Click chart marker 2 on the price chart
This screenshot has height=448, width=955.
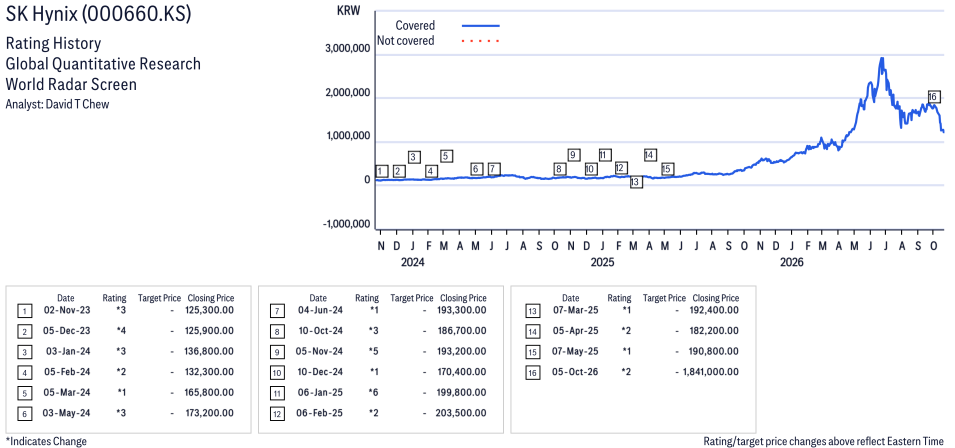click(x=399, y=171)
